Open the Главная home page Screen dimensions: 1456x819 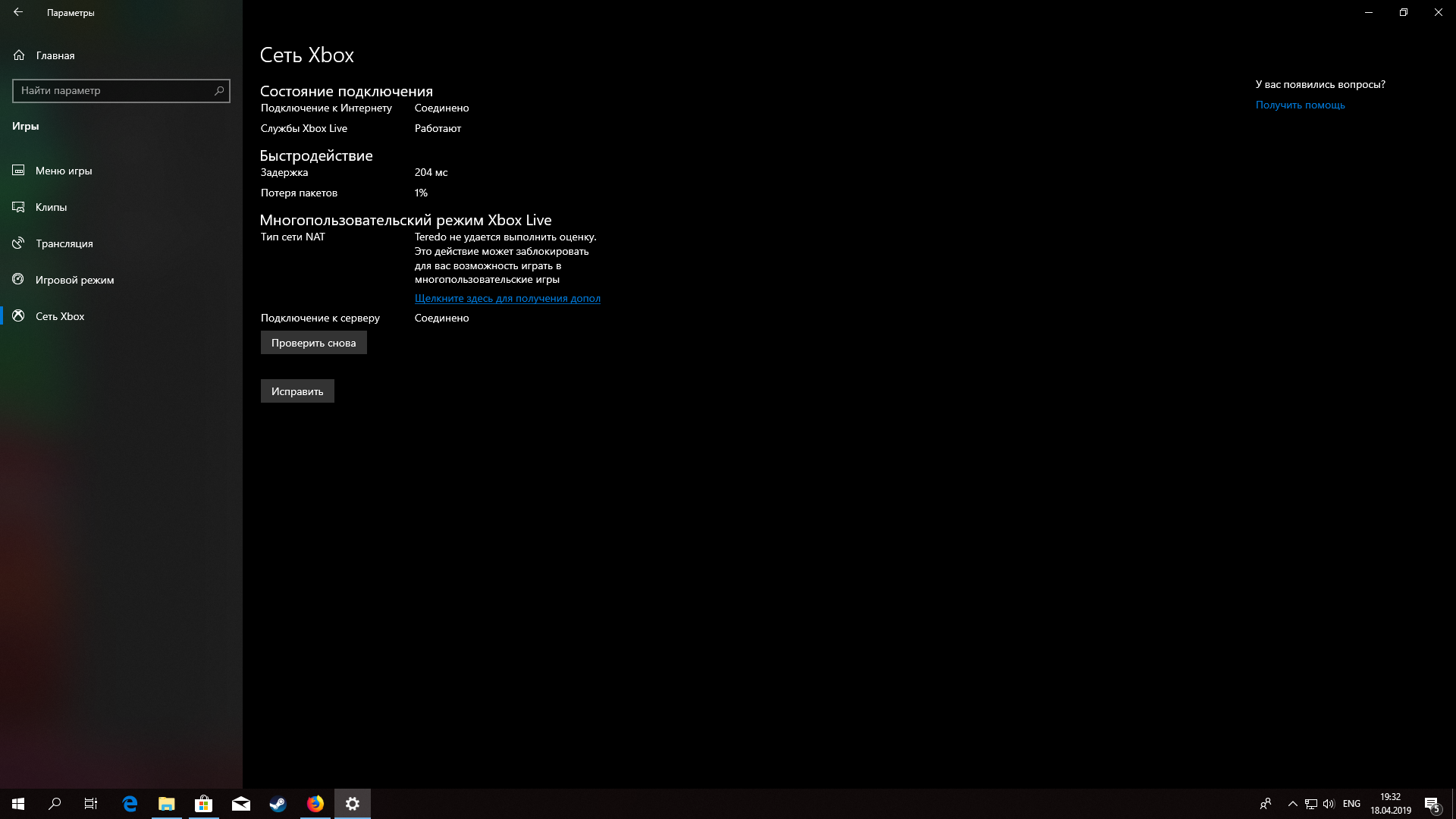coord(121,55)
